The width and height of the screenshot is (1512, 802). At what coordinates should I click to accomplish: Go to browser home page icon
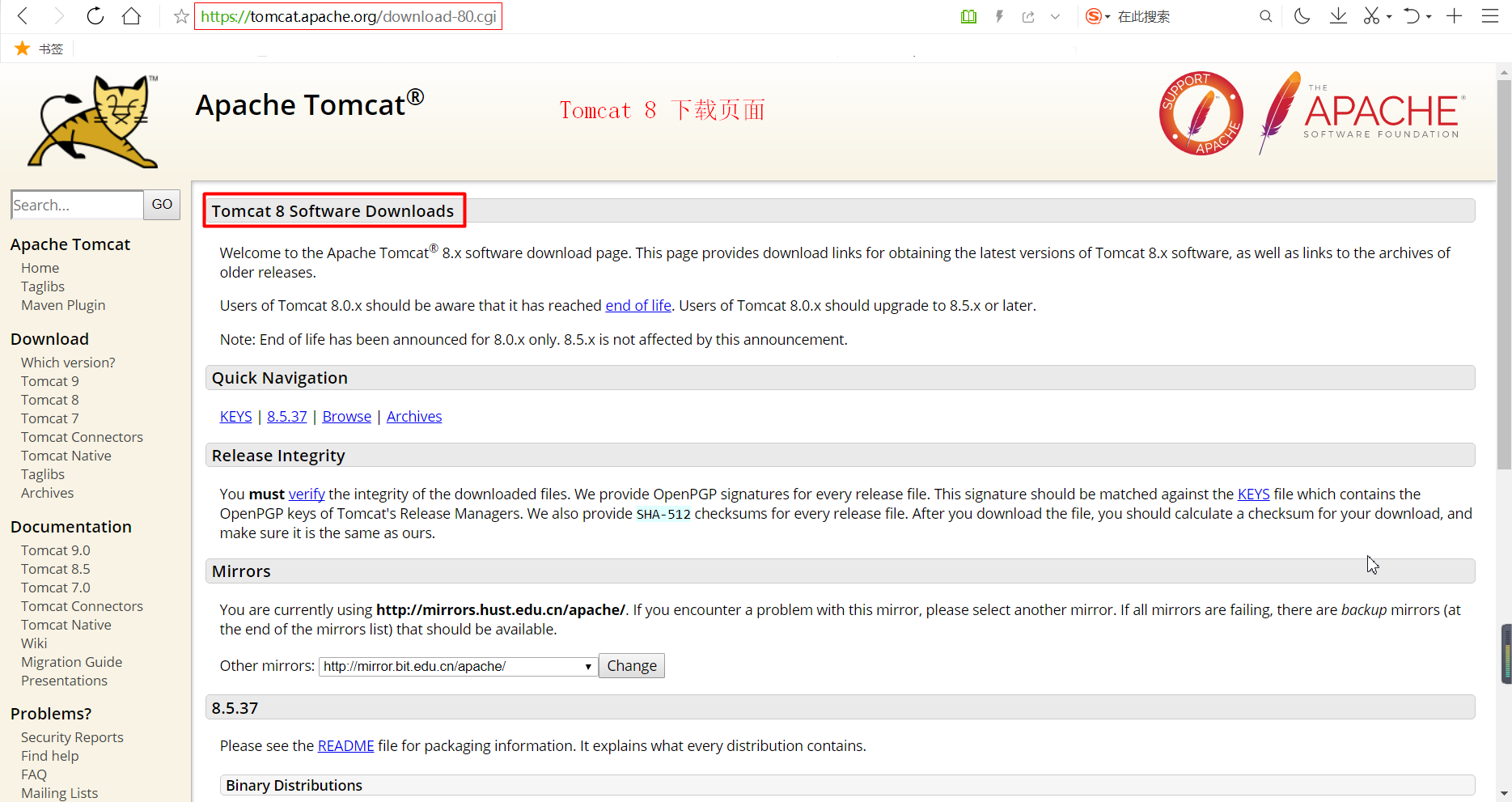pos(131,16)
